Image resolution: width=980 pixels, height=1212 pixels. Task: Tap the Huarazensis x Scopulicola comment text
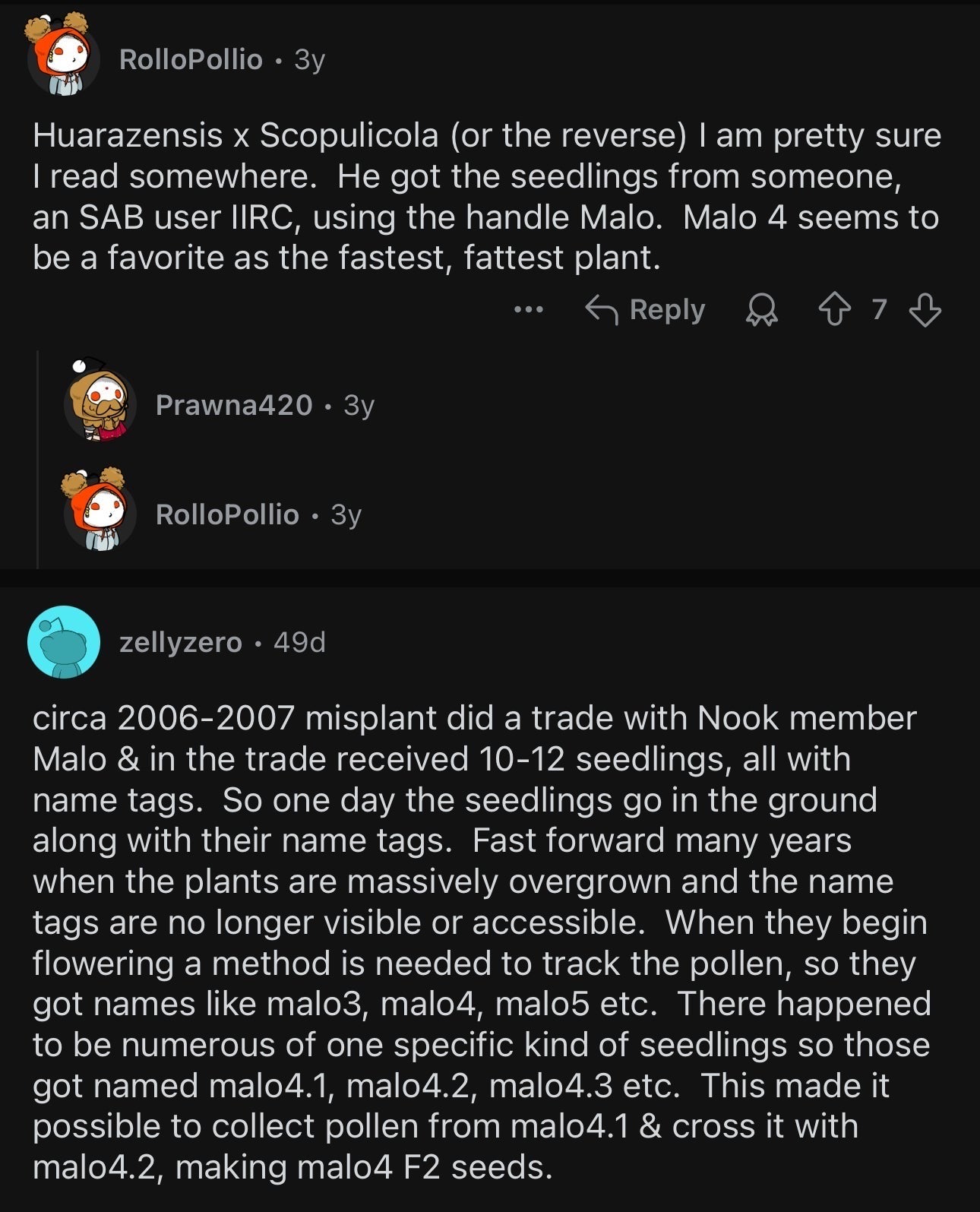pos(486,196)
